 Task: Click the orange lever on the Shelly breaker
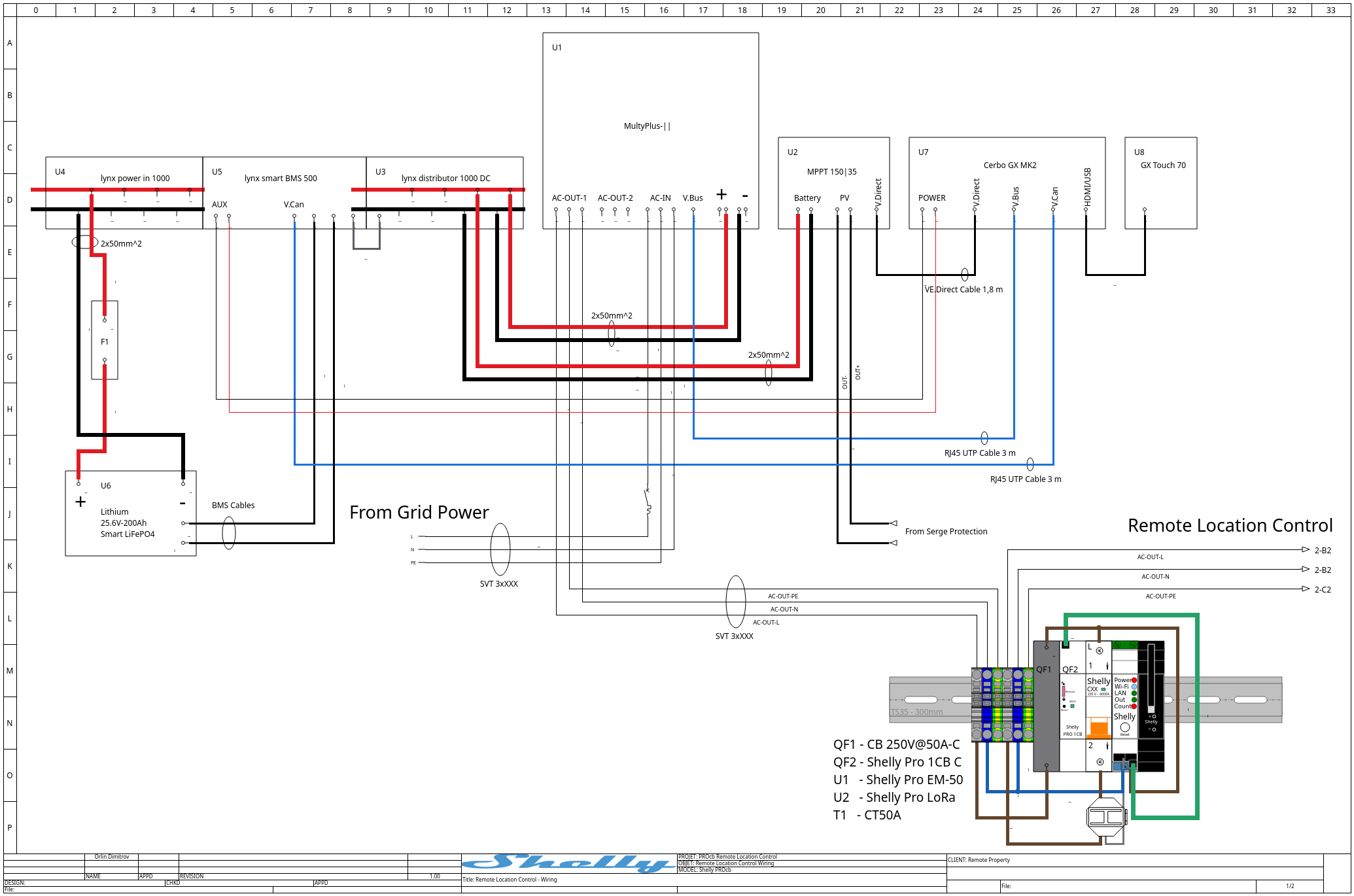pos(1099,727)
